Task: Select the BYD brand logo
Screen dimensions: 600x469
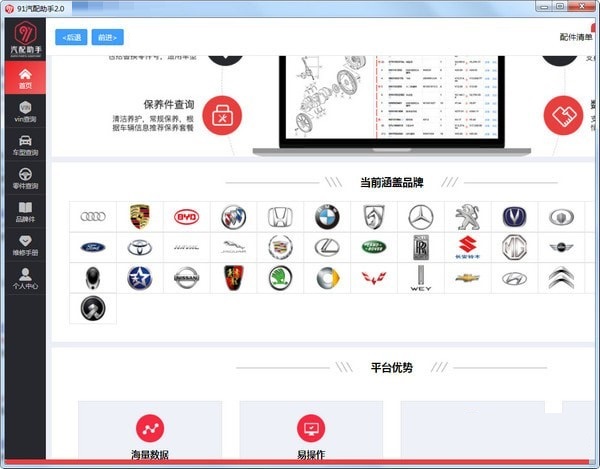Action: click(x=187, y=217)
